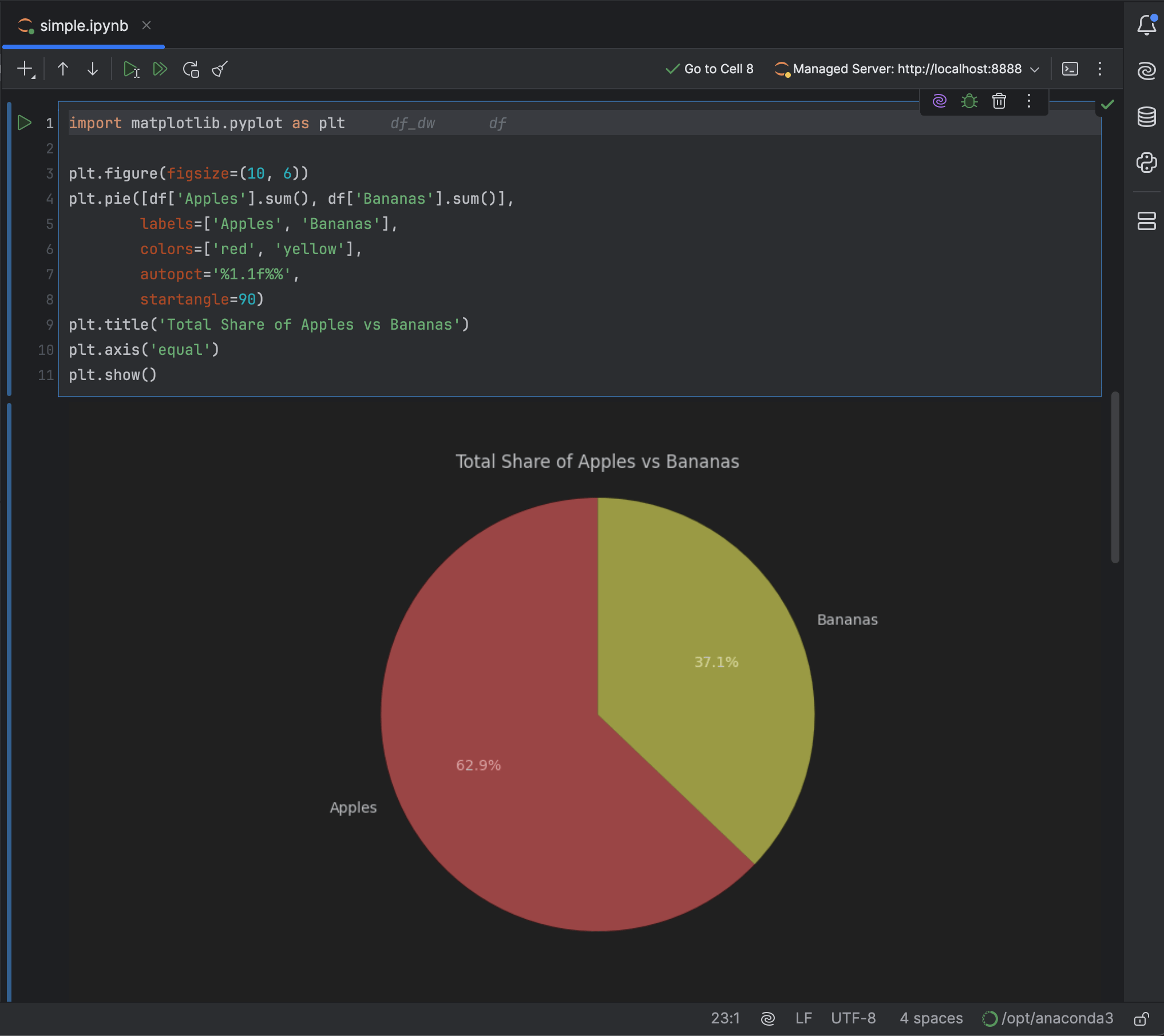Select the simple.ipynb tab
This screenshot has width=1164, height=1036.
click(x=84, y=26)
